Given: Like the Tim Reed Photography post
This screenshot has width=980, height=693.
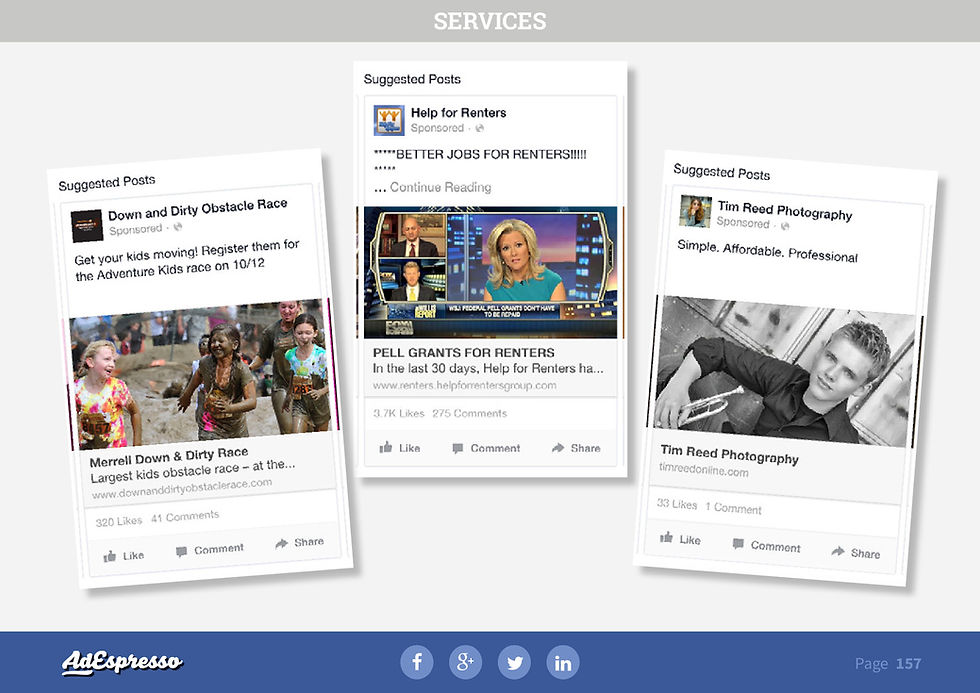Looking at the screenshot, I should [681, 539].
